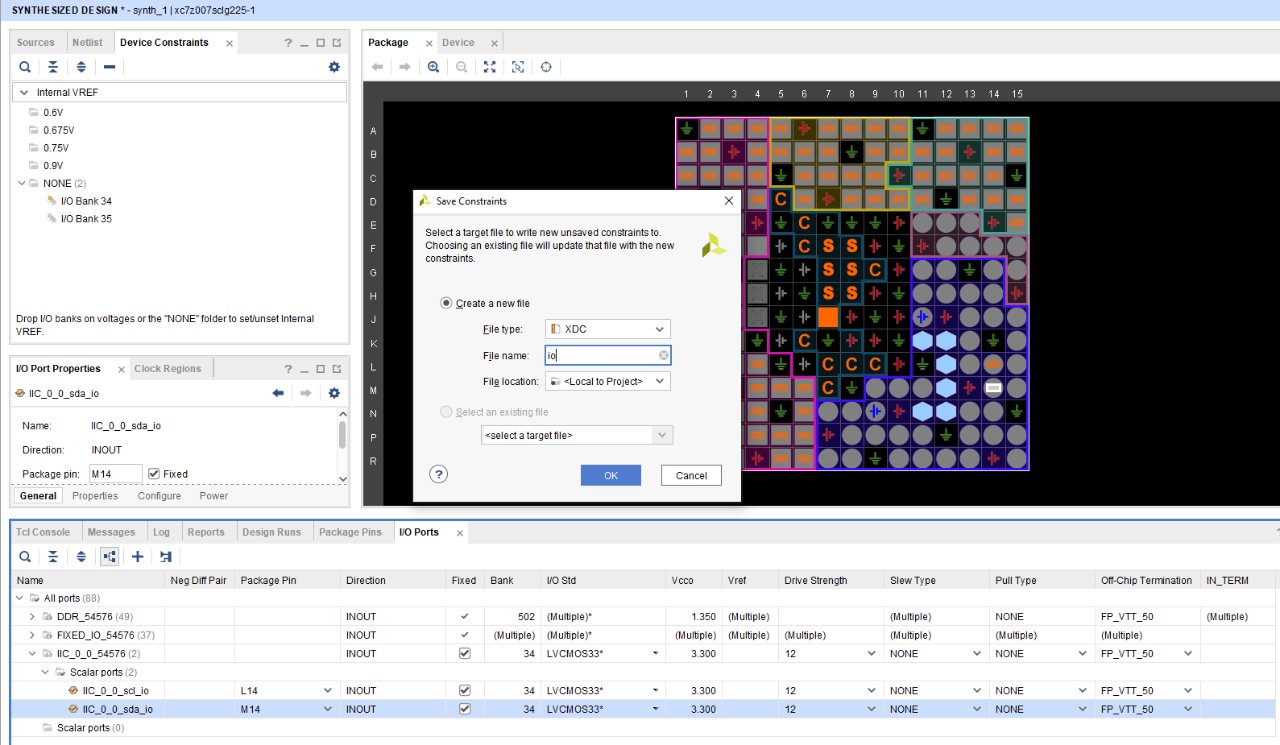Go to next object in I/O Port Properties

coord(306,393)
